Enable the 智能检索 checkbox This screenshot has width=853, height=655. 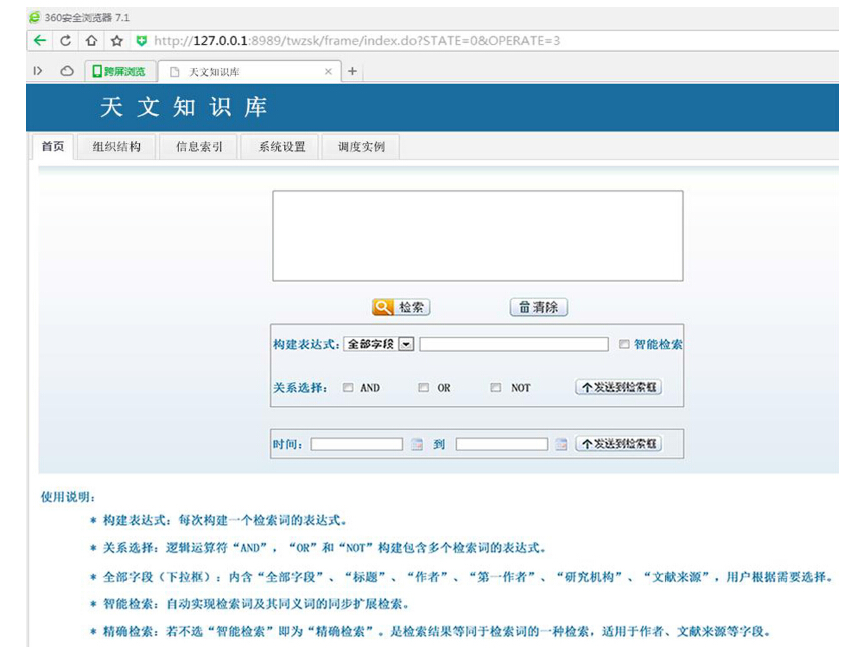click(x=624, y=344)
